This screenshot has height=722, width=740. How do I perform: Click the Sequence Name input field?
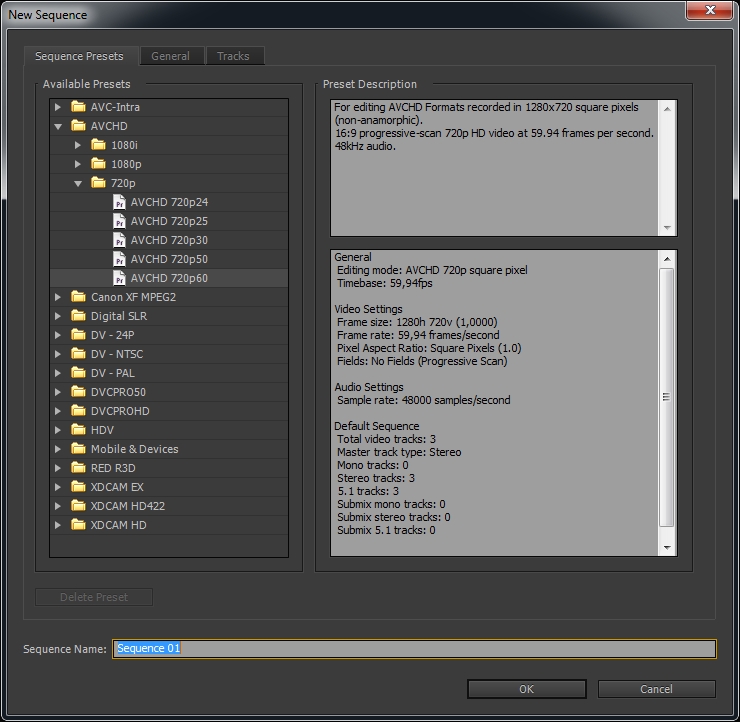pyautogui.click(x=414, y=648)
